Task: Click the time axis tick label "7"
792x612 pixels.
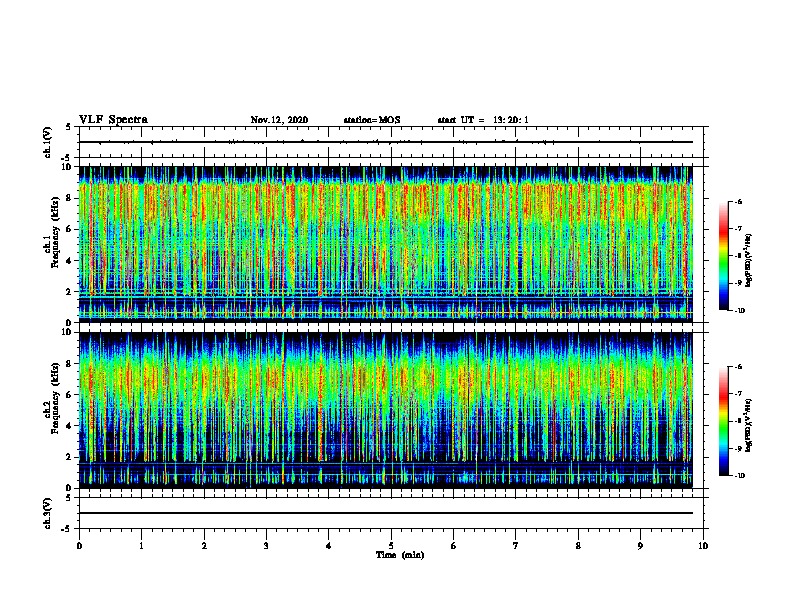Action: click(x=516, y=546)
